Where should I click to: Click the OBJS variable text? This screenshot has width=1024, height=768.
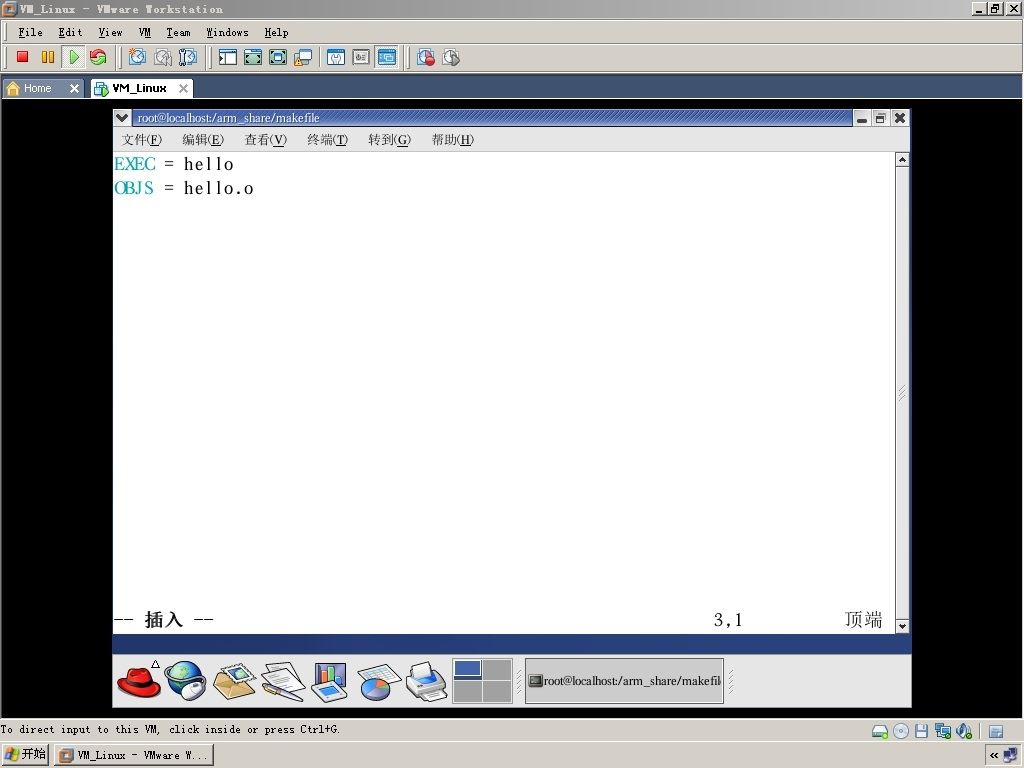coord(134,188)
